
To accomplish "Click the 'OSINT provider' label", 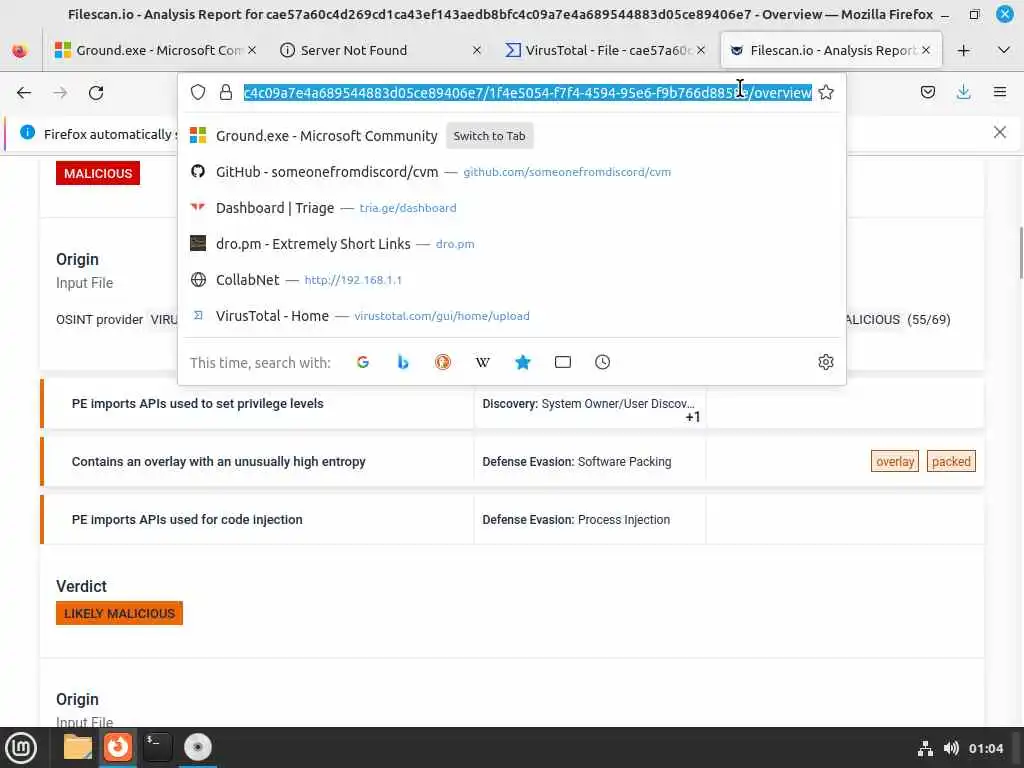I will coord(99,319).
